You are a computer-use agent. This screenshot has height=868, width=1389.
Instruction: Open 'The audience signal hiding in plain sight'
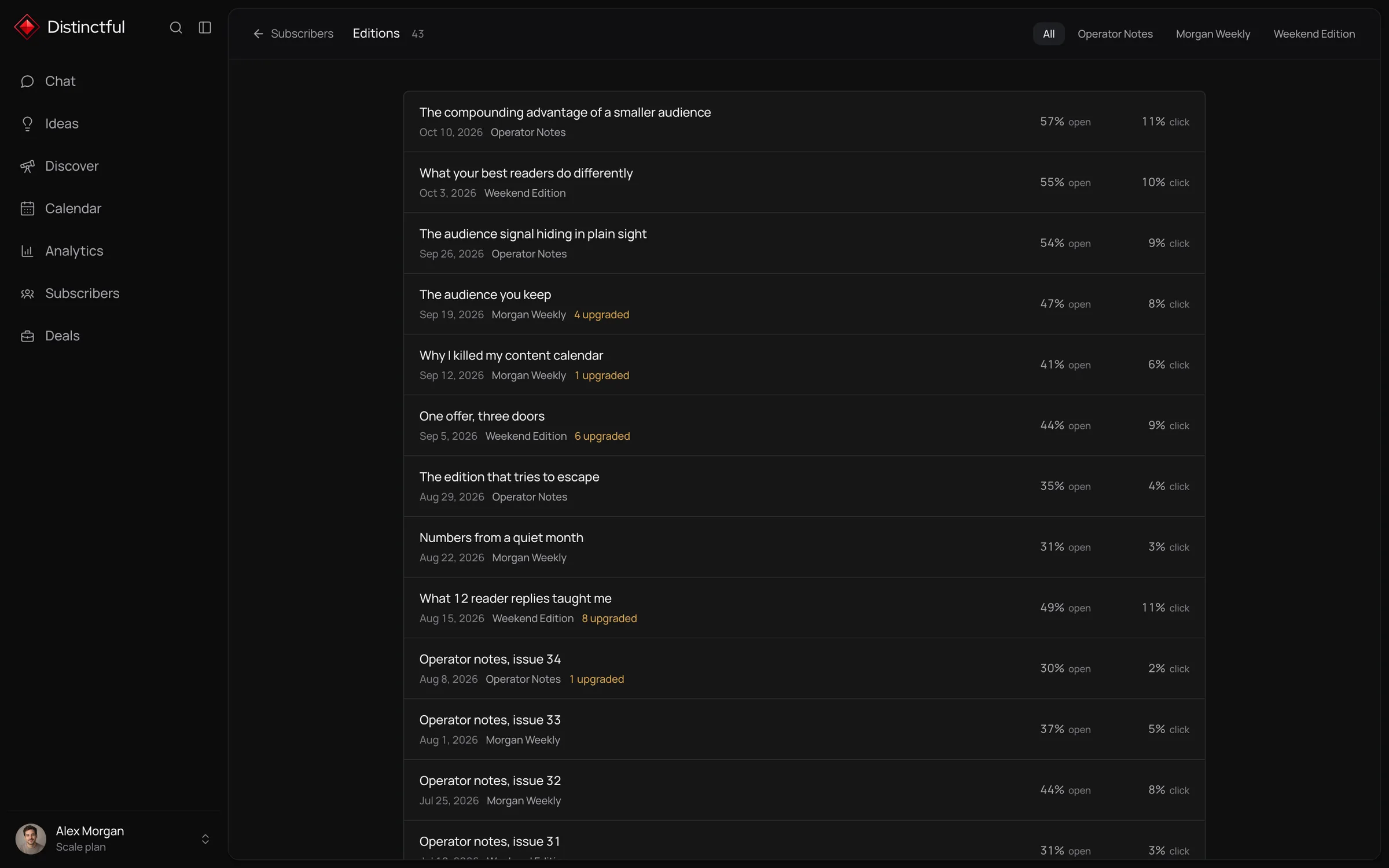pyautogui.click(x=804, y=243)
